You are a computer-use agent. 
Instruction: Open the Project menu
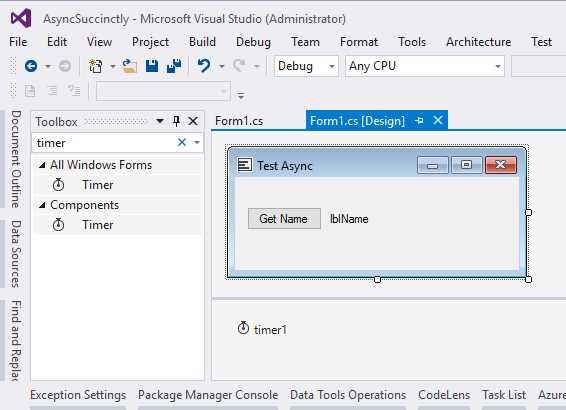[x=150, y=42]
